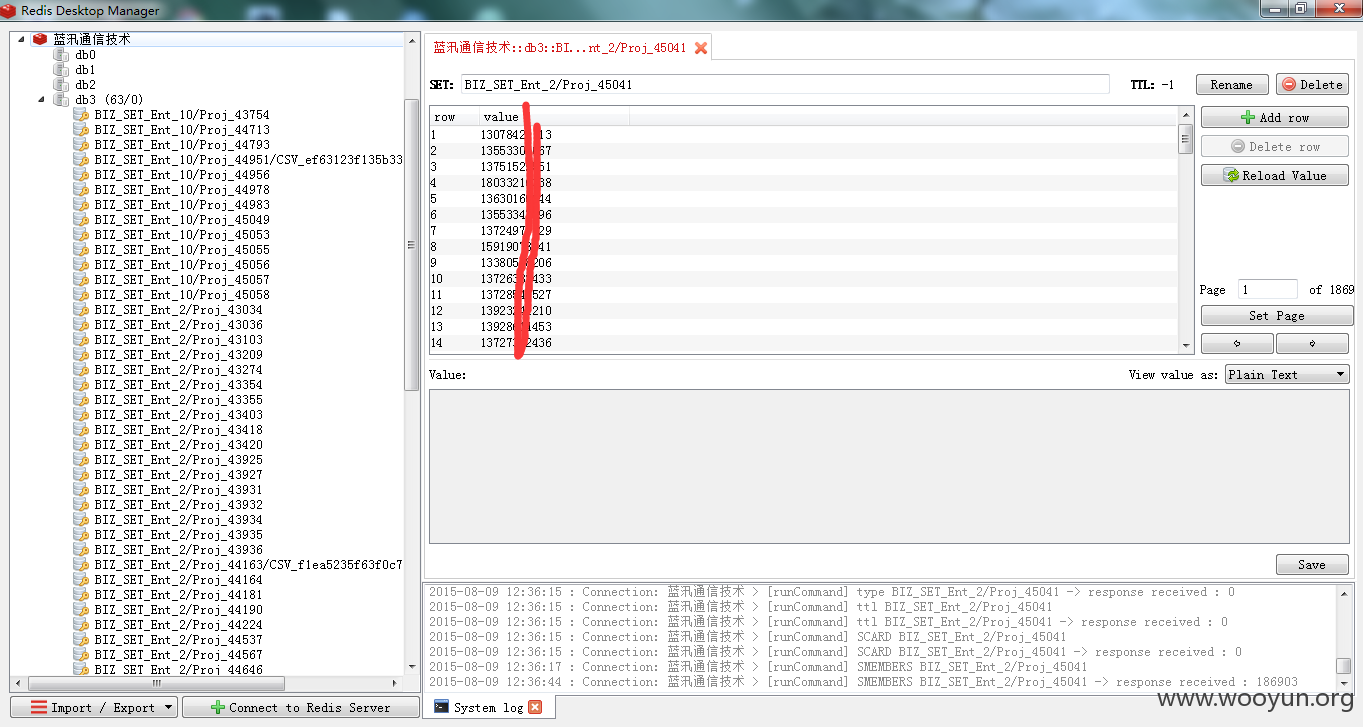Image resolution: width=1363 pixels, height=727 pixels.
Task: Select key BIZ_SET_Ent_2/Proj_44537
Action: tap(179, 640)
